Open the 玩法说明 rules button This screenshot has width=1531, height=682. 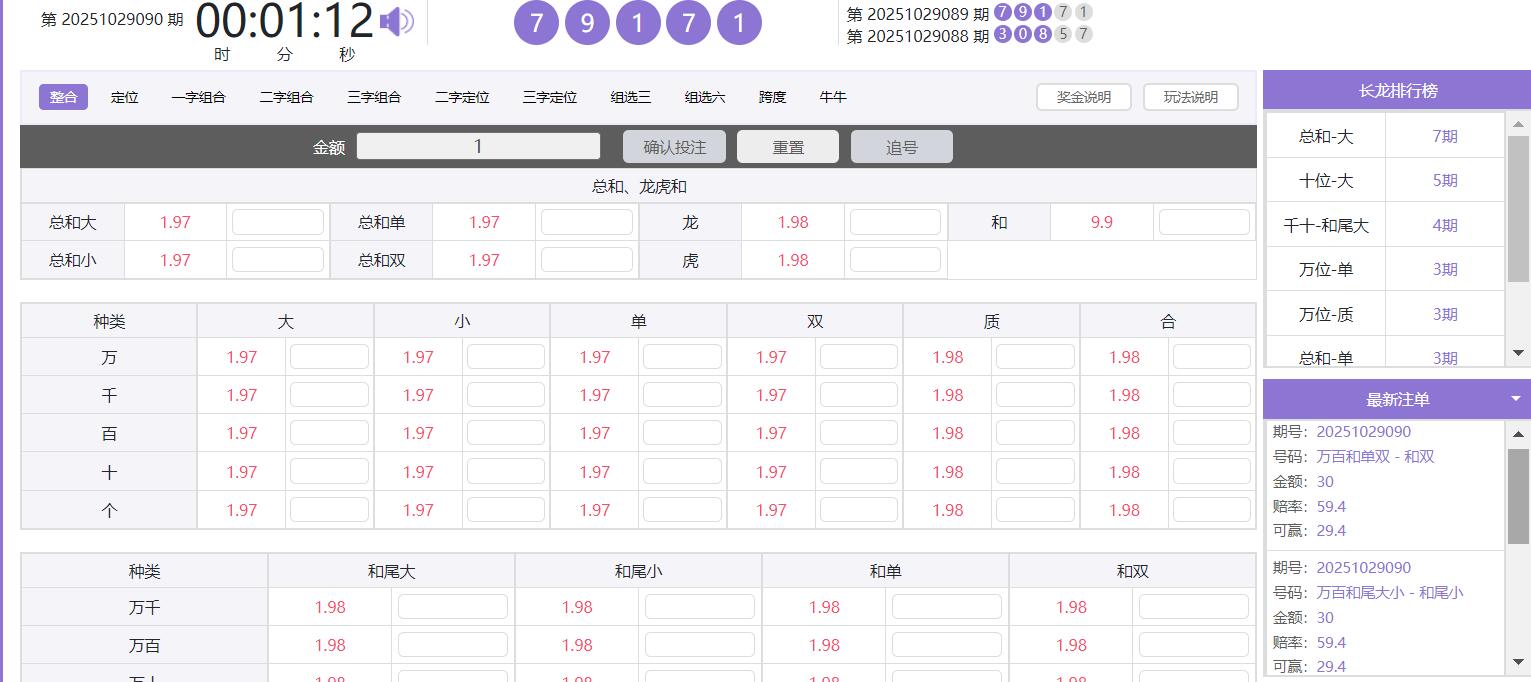point(1190,97)
